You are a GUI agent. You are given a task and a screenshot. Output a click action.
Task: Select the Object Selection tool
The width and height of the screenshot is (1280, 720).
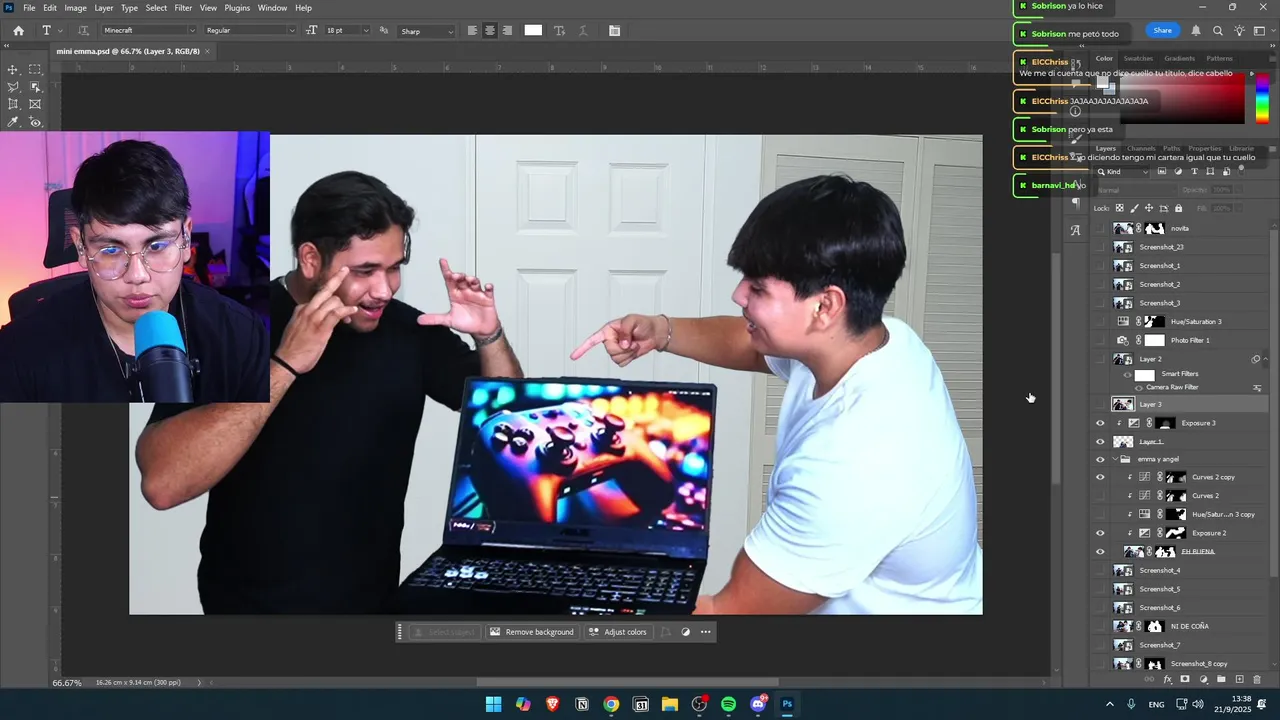[x=35, y=87]
